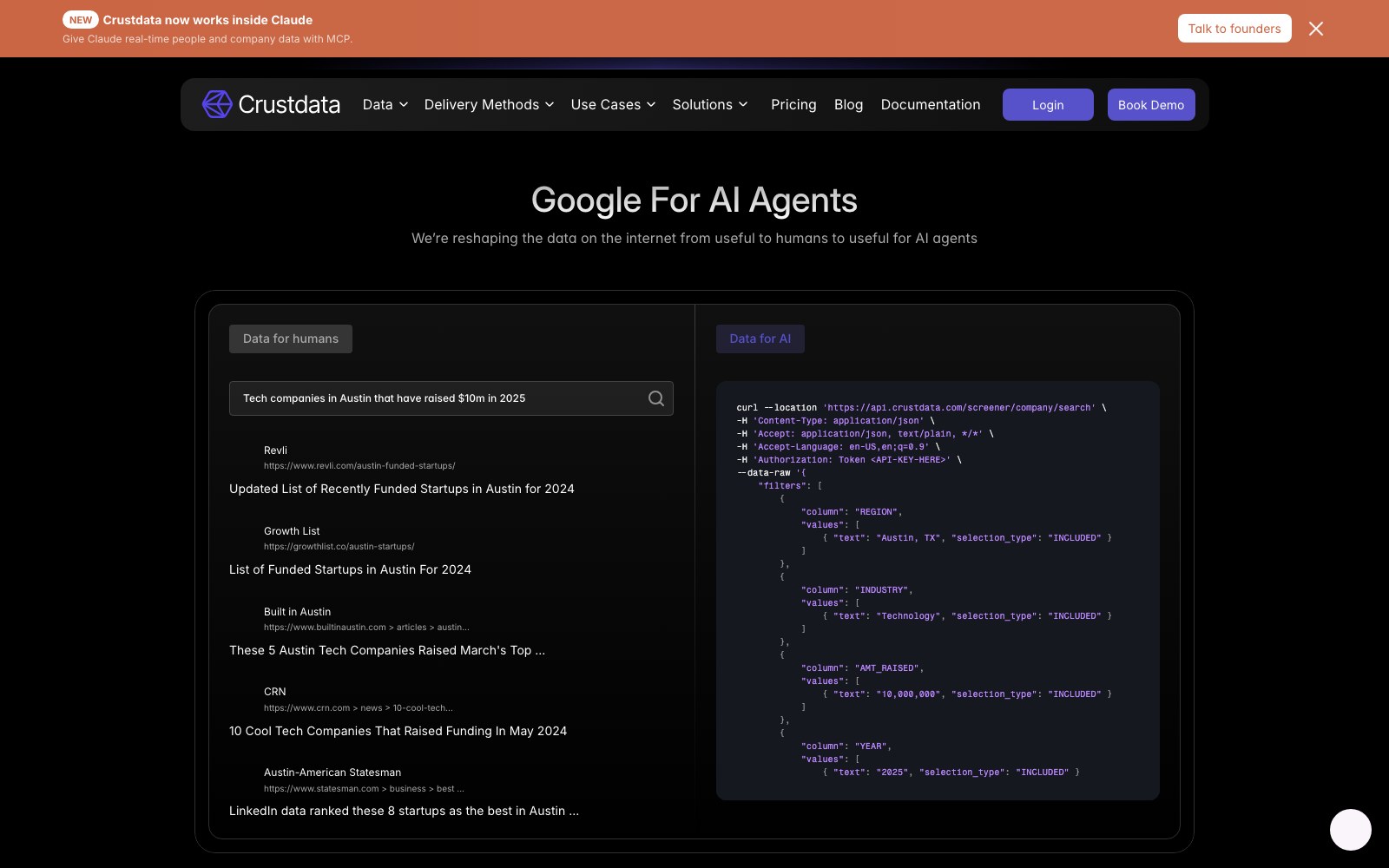The width and height of the screenshot is (1389, 868).
Task: Open Updated List of Recently Funded Startups result
Action: tap(402, 489)
